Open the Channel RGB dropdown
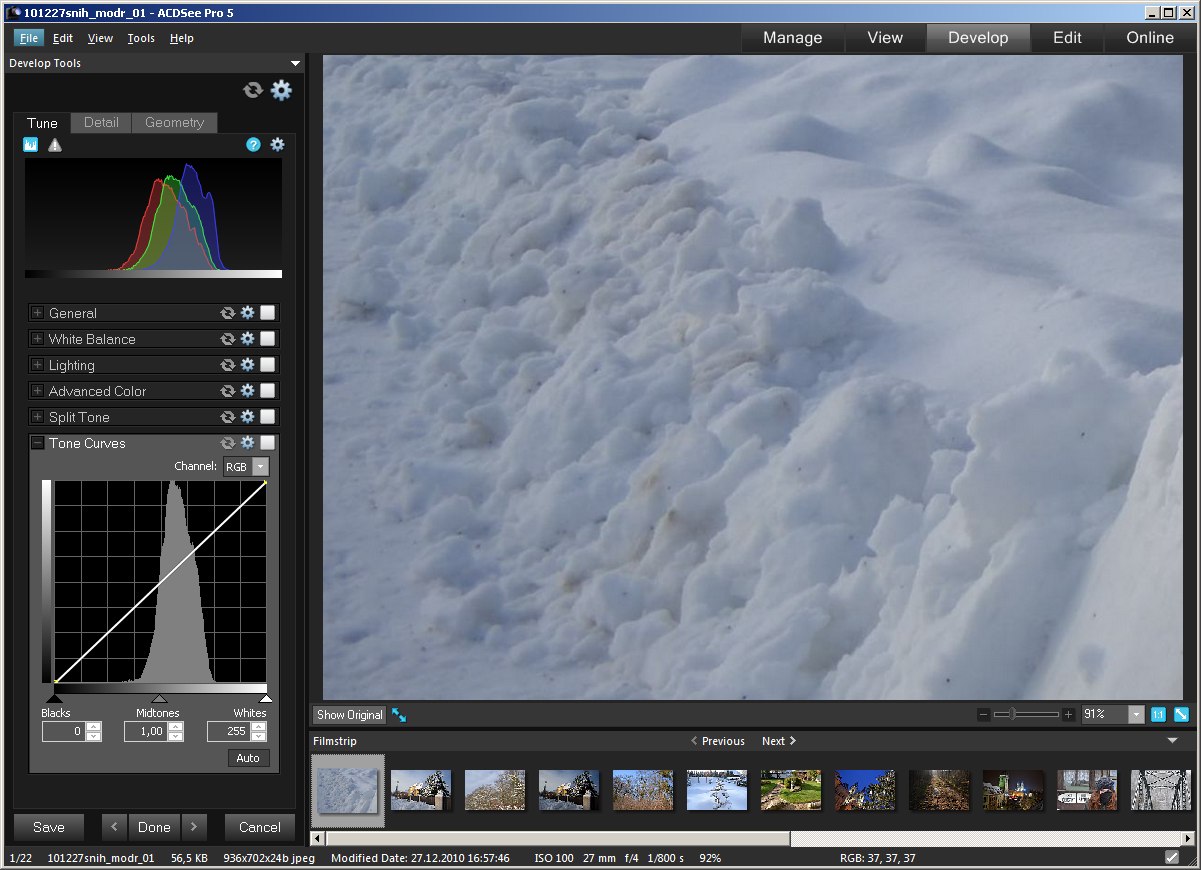 (x=260, y=466)
